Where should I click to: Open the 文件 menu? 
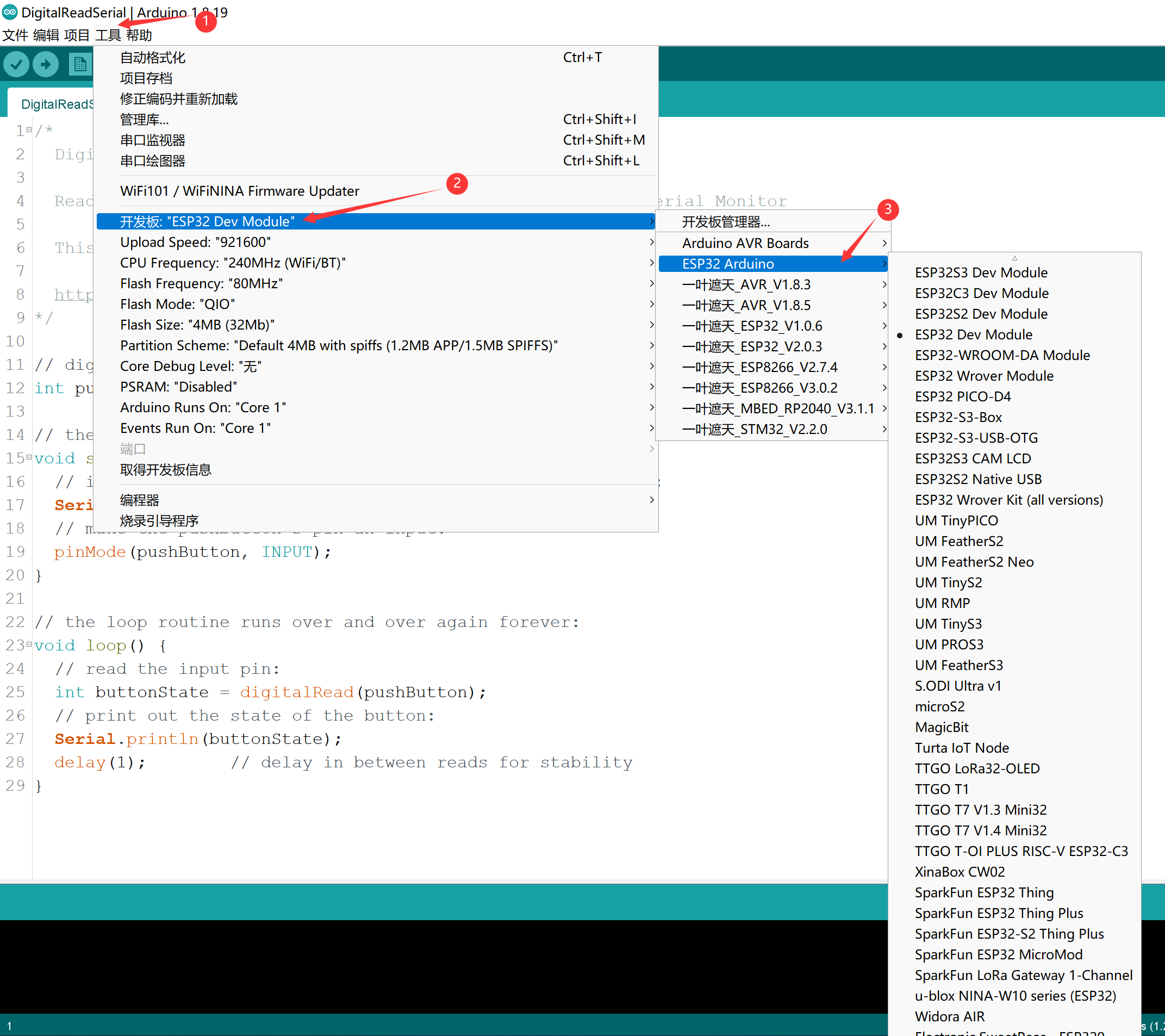(15, 35)
